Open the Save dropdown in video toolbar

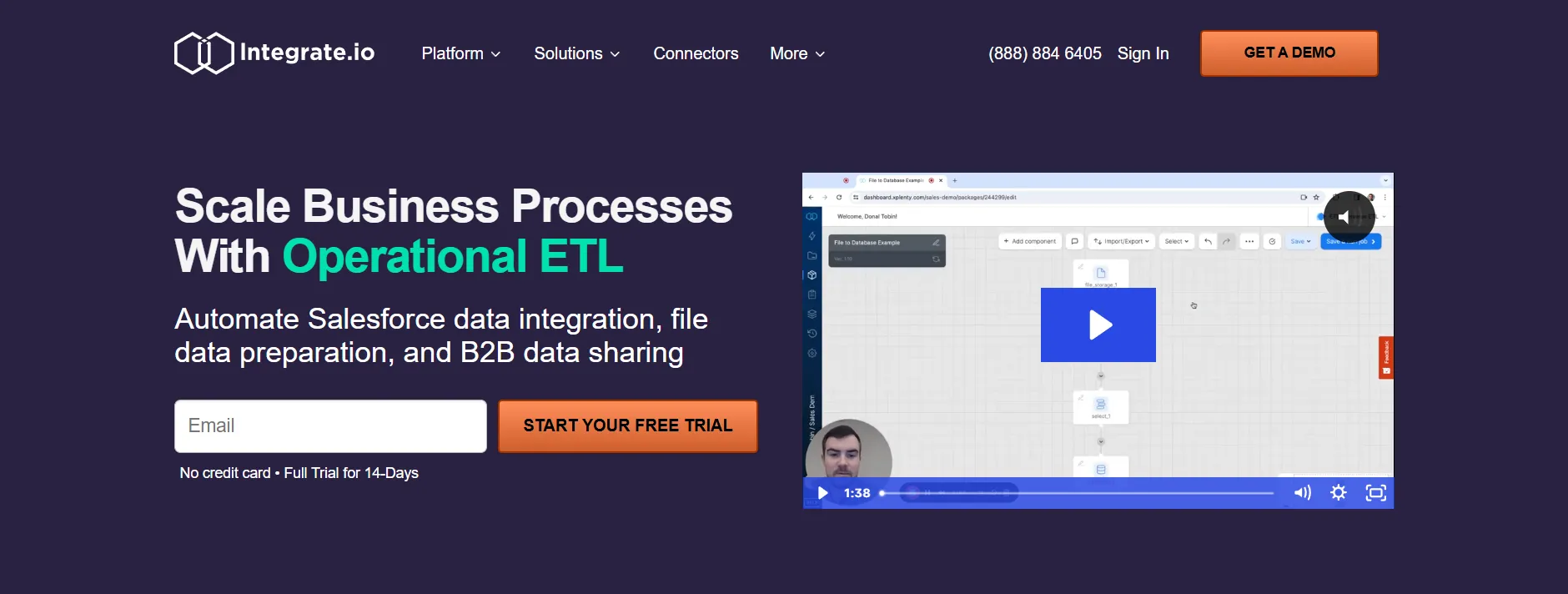pos(1300,241)
